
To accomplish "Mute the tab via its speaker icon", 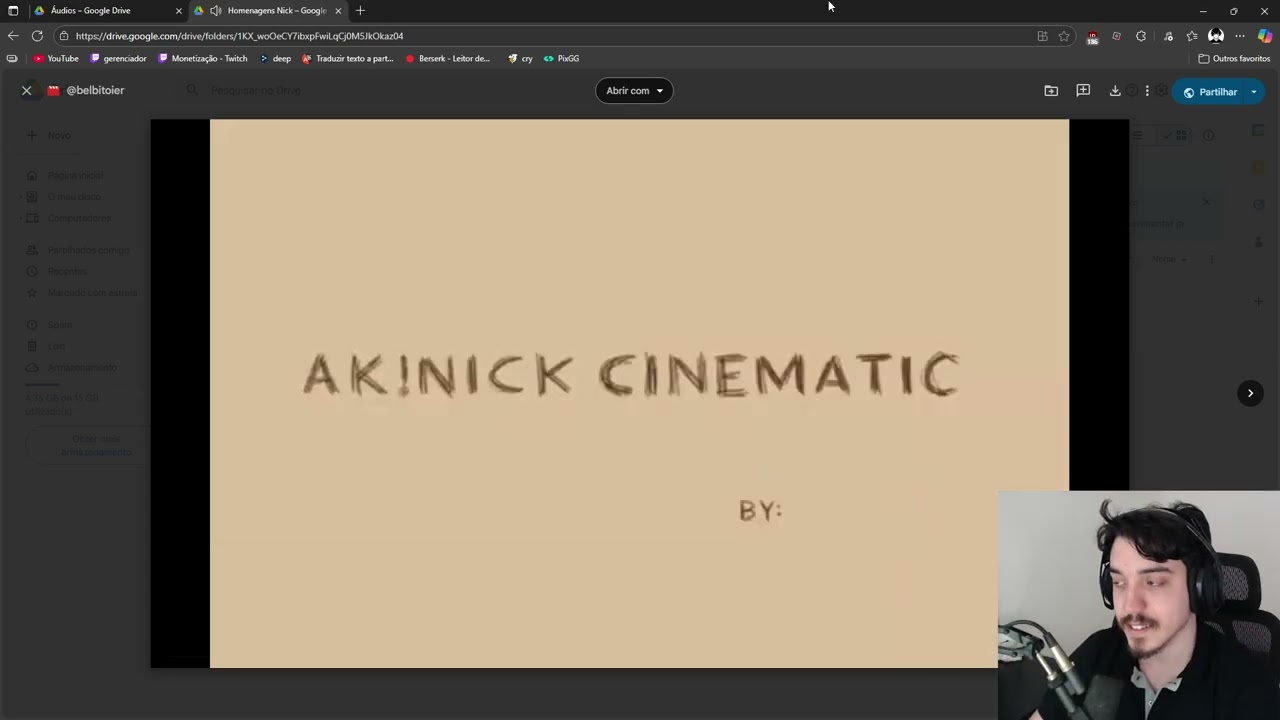I will [x=215, y=11].
